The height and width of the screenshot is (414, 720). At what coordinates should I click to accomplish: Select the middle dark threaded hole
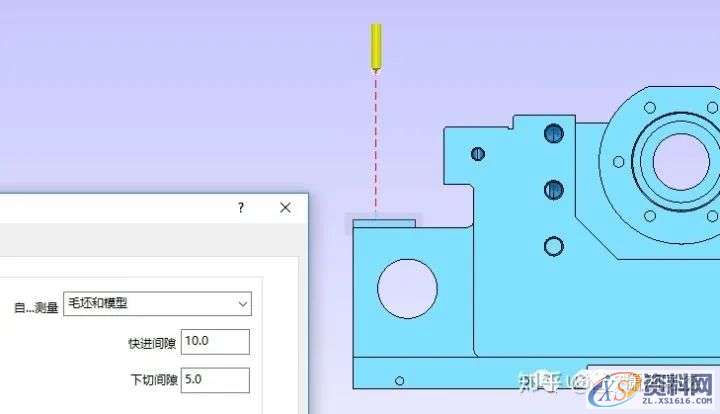pos(553,189)
